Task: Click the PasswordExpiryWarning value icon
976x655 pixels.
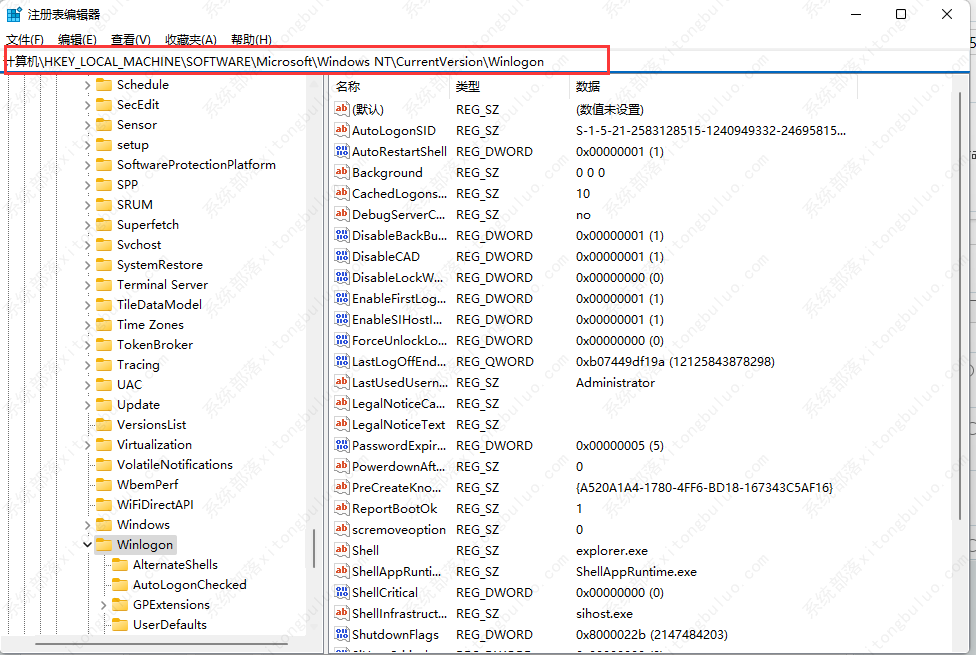Action: [341, 446]
